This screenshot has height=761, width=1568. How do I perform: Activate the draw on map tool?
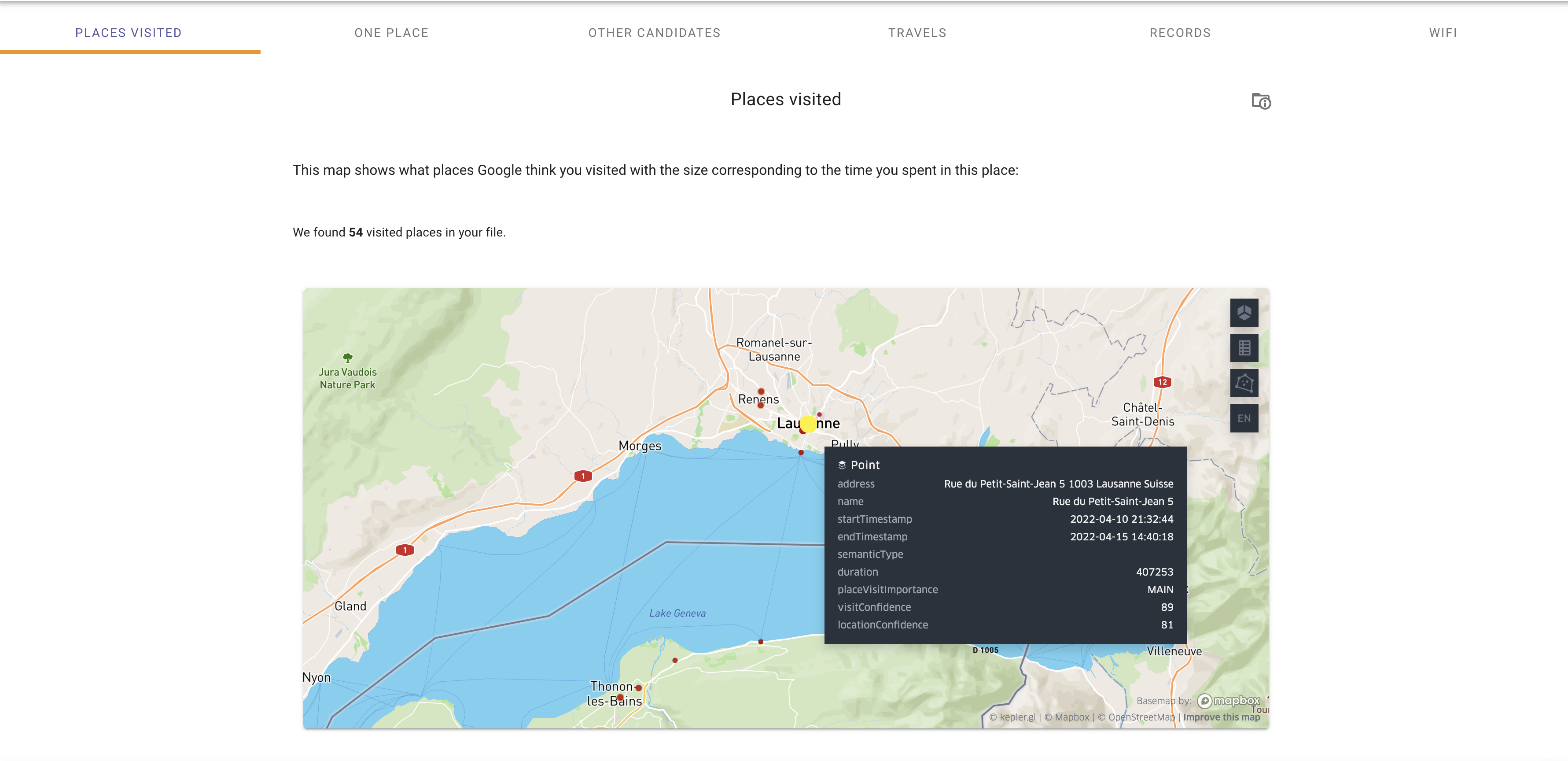[x=1244, y=383]
